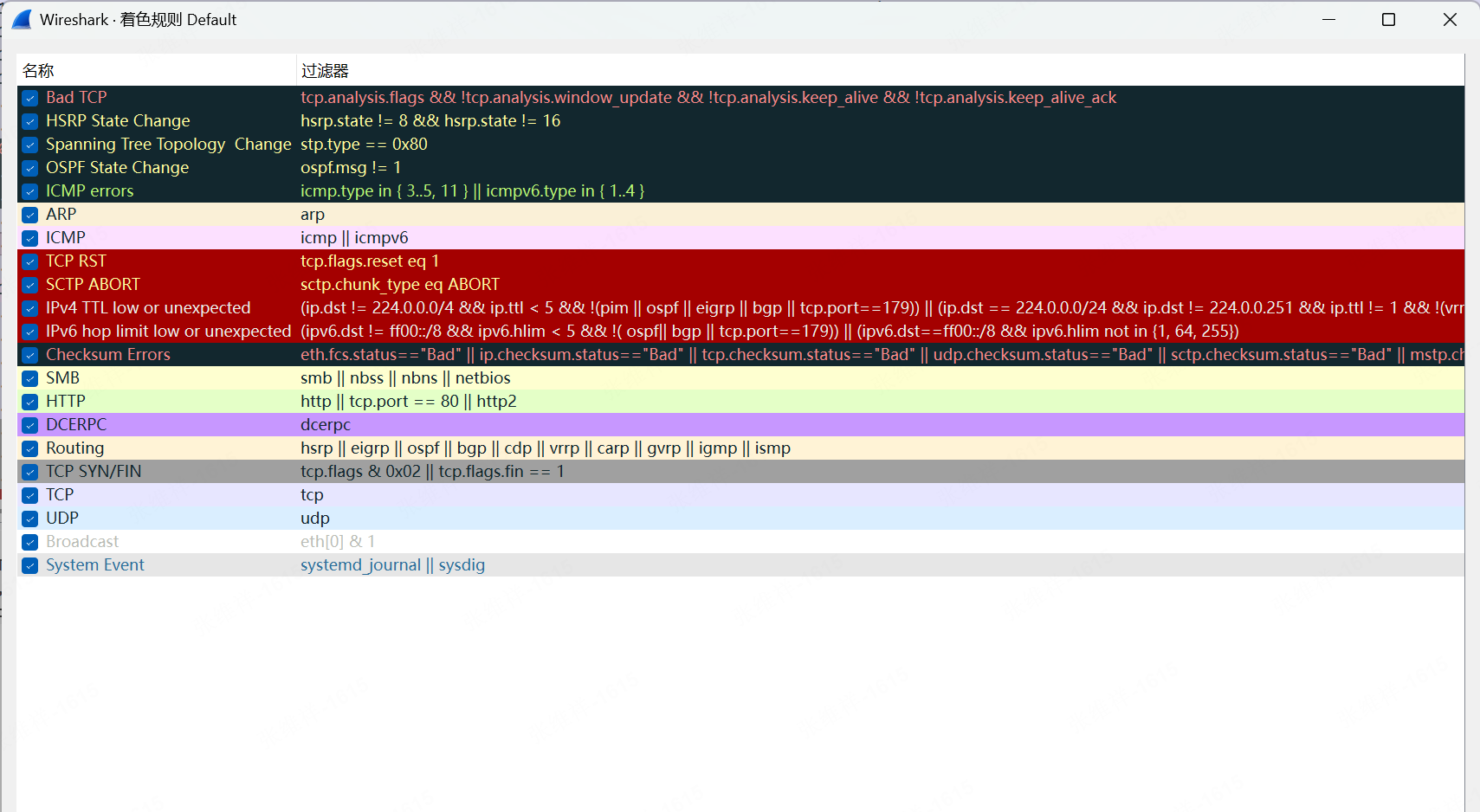Viewport: 1480px width, 812px height.
Task: Toggle the System Event checkbox
Action: point(30,565)
